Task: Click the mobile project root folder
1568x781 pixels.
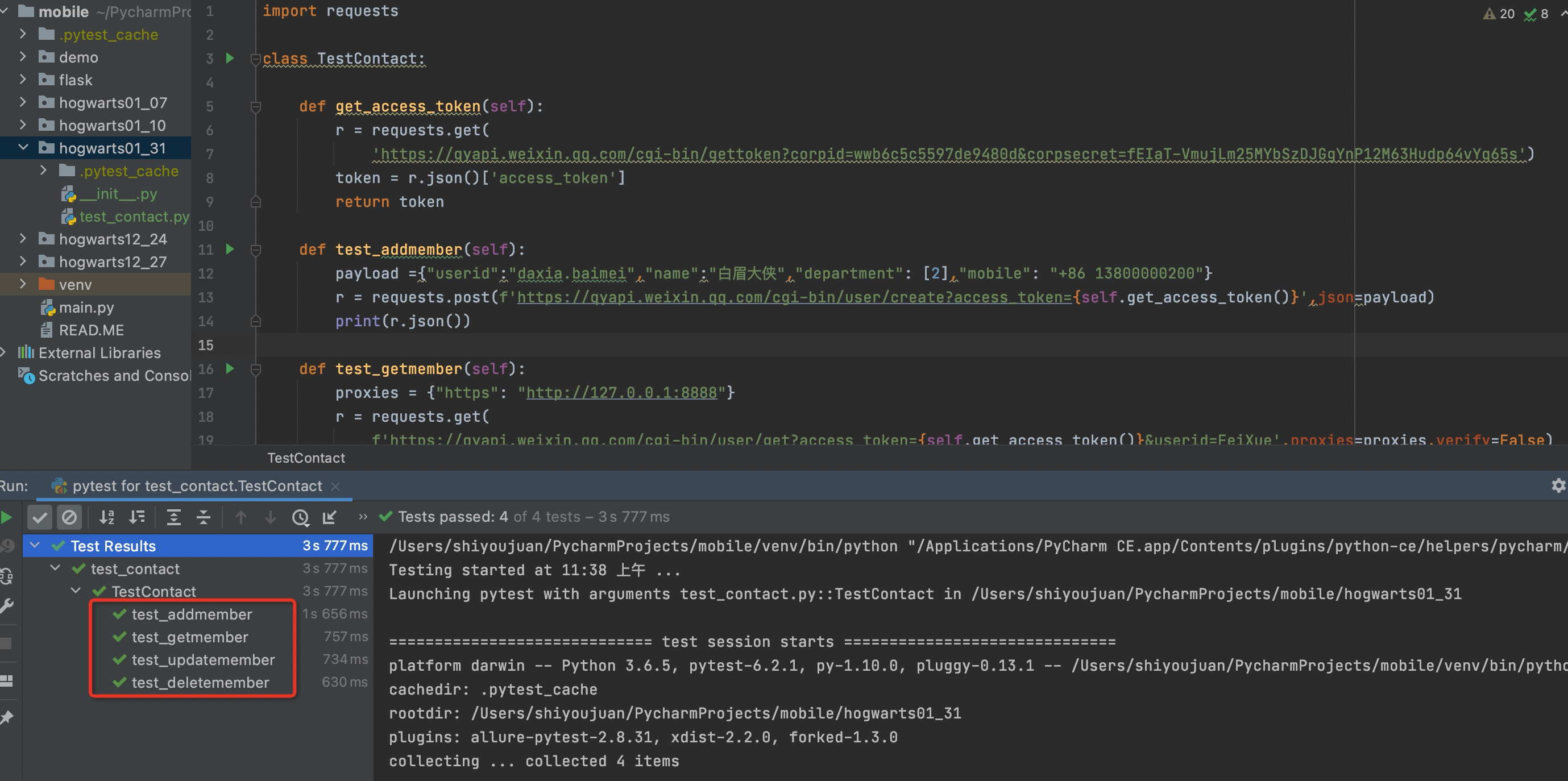Action: click(x=55, y=11)
